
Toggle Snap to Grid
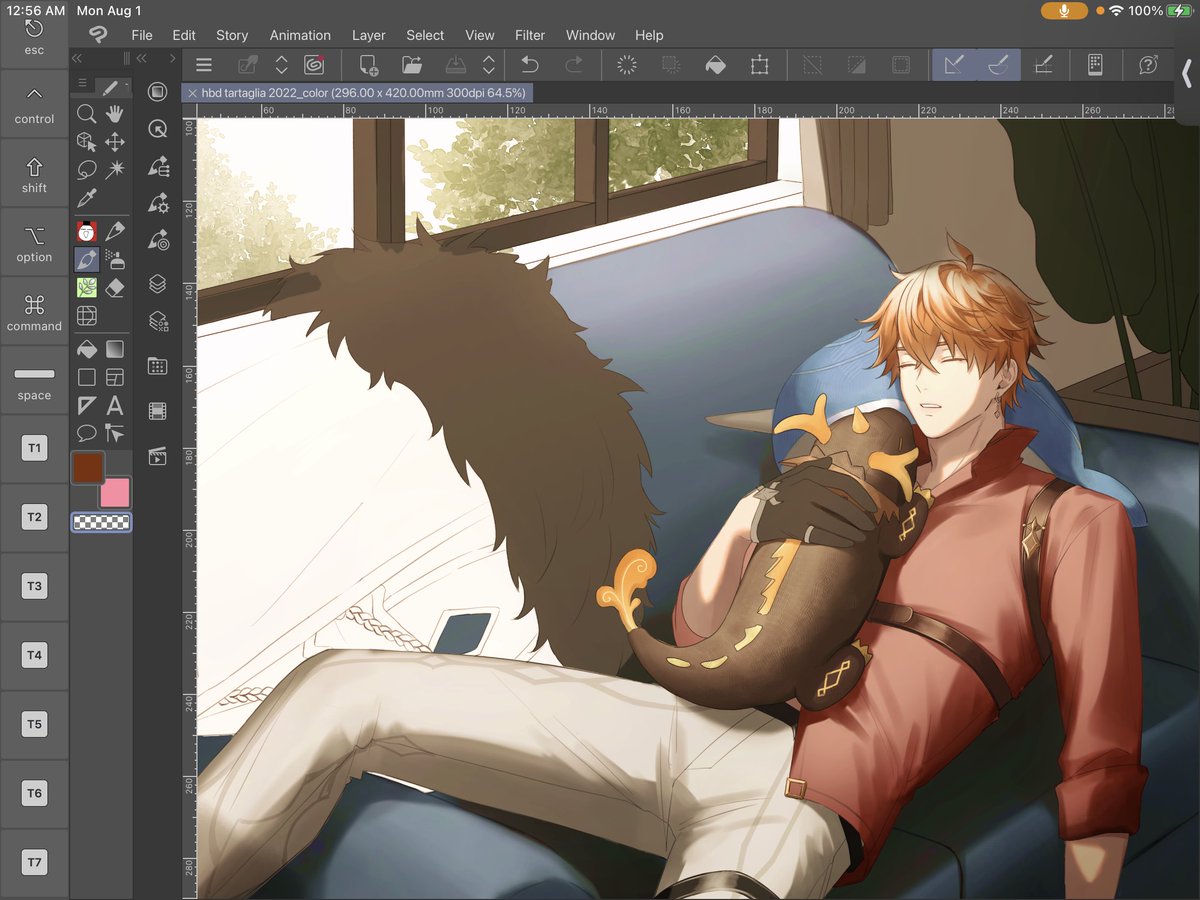1042,65
